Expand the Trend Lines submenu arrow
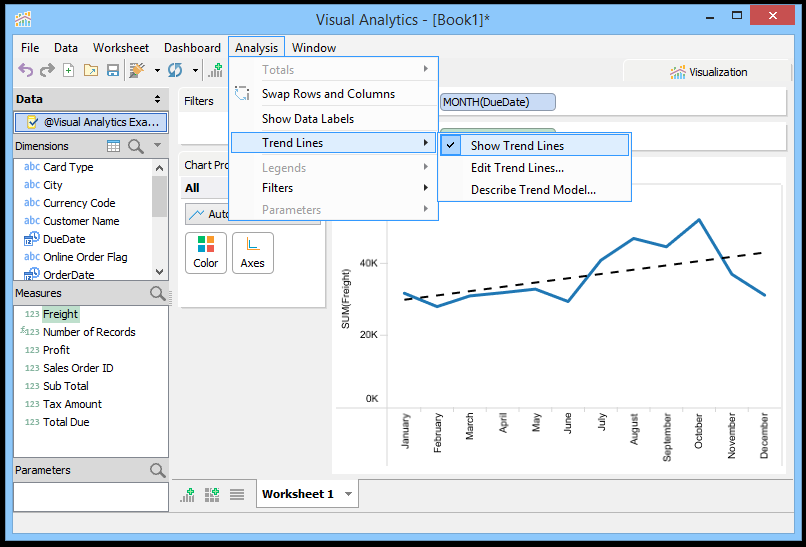 point(426,142)
